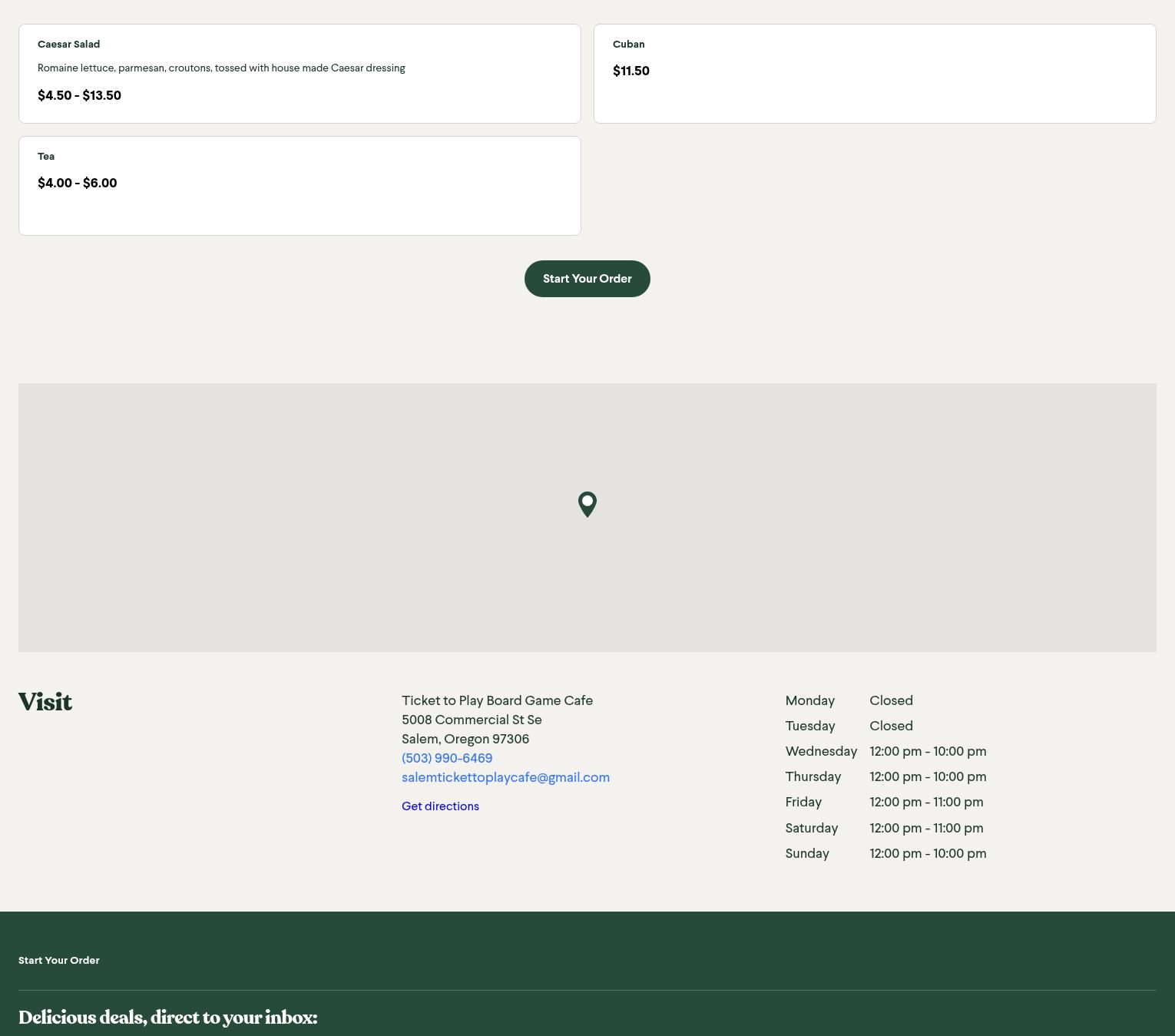Open the Get directions link
Screen dimensions: 1175x1036
click(x=440, y=806)
